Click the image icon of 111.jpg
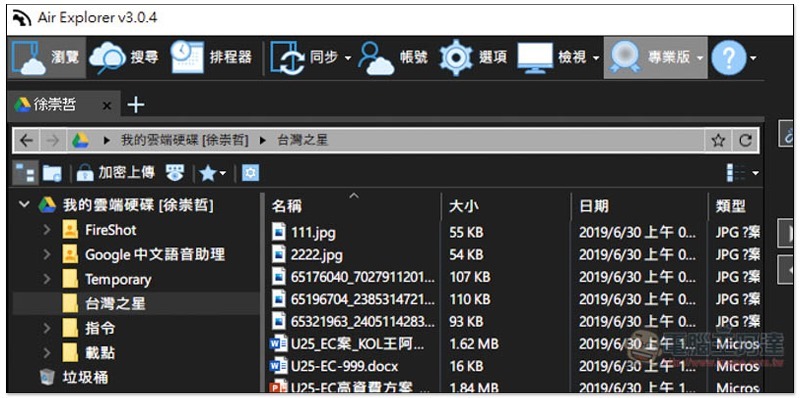This screenshot has height=398, width=800. [279, 233]
